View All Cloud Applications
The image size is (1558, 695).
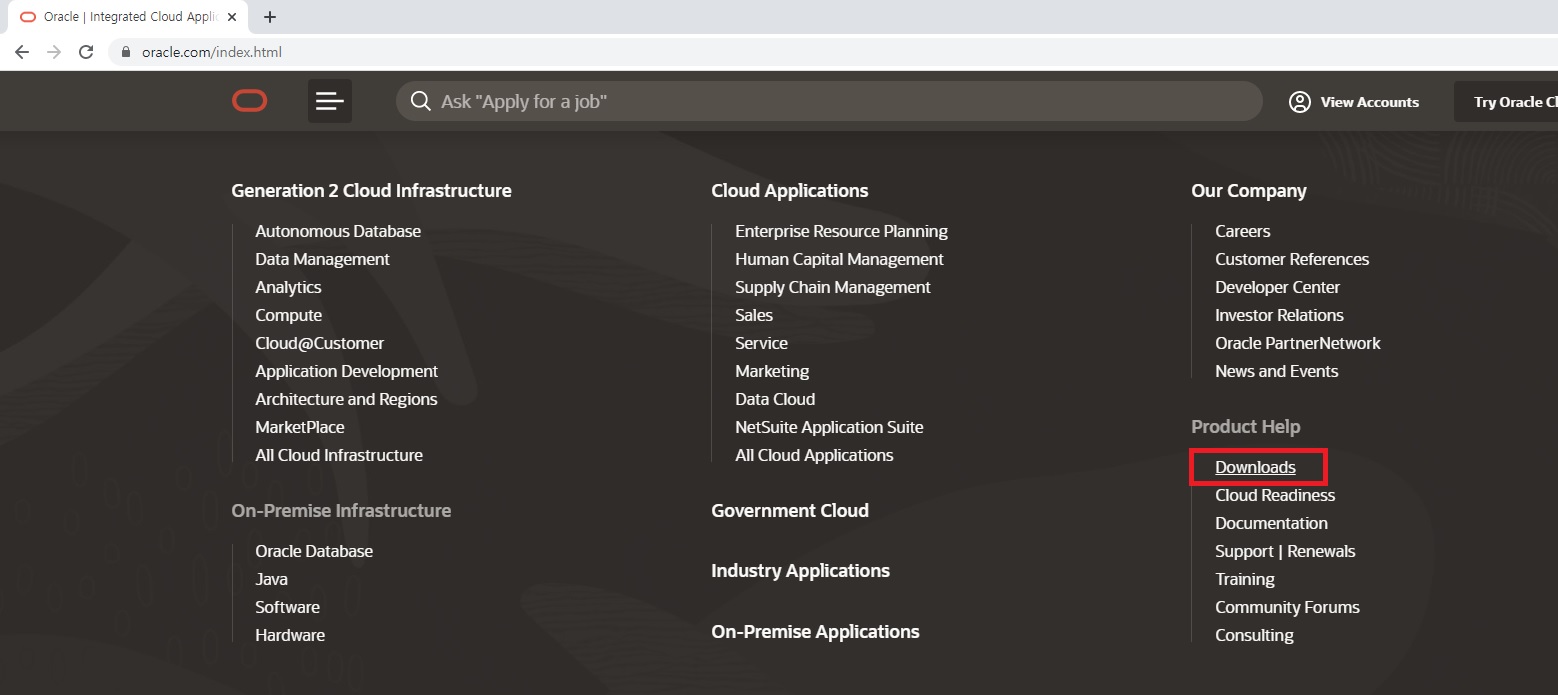coord(814,455)
